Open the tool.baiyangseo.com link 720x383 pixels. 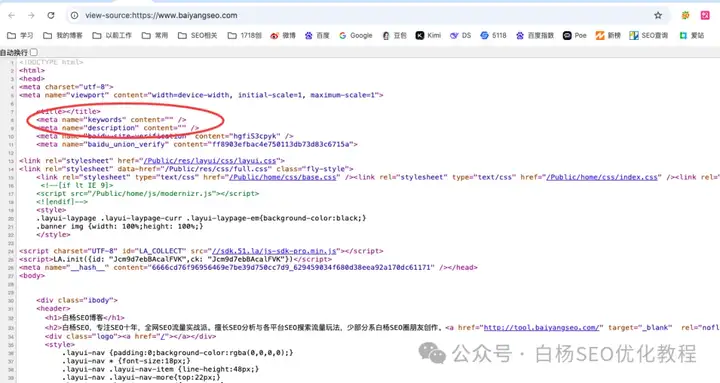pos(541,328)
